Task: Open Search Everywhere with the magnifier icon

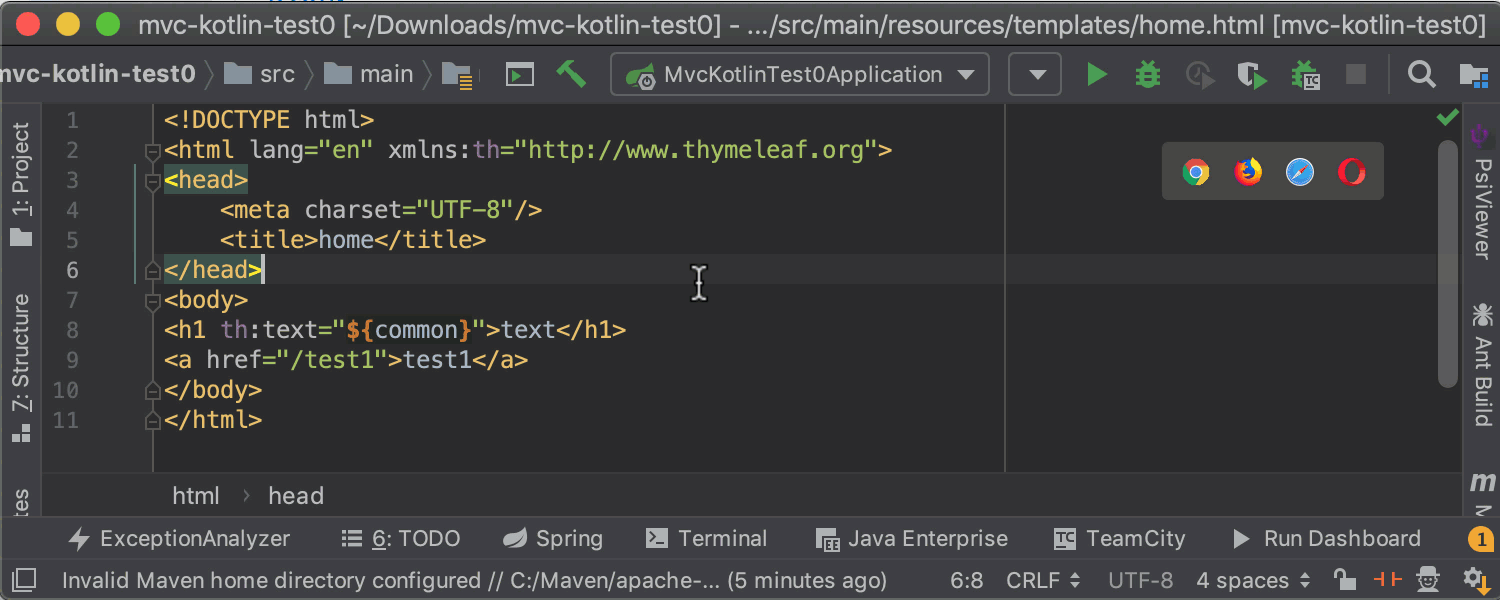Action: click(x=1422, y=74)
